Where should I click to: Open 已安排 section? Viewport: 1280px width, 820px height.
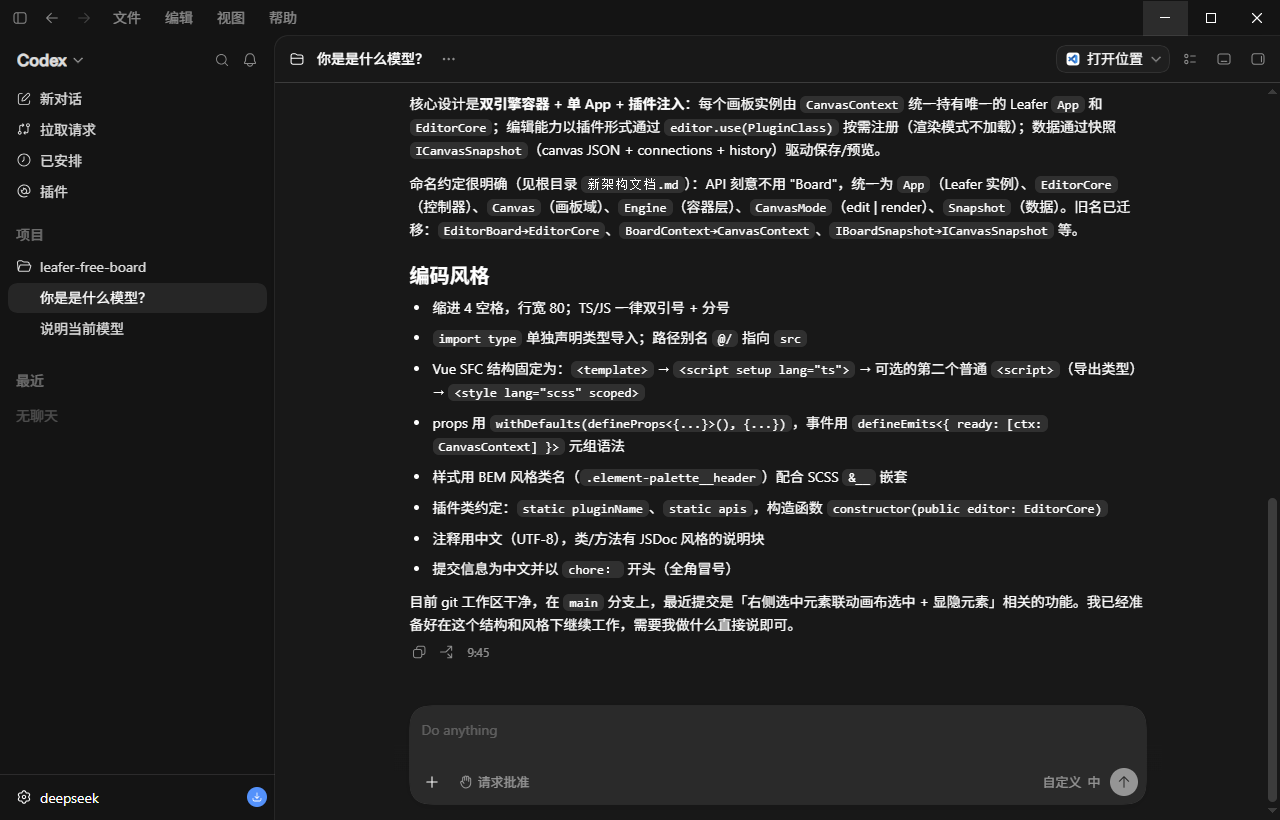(x=137, y=161)
